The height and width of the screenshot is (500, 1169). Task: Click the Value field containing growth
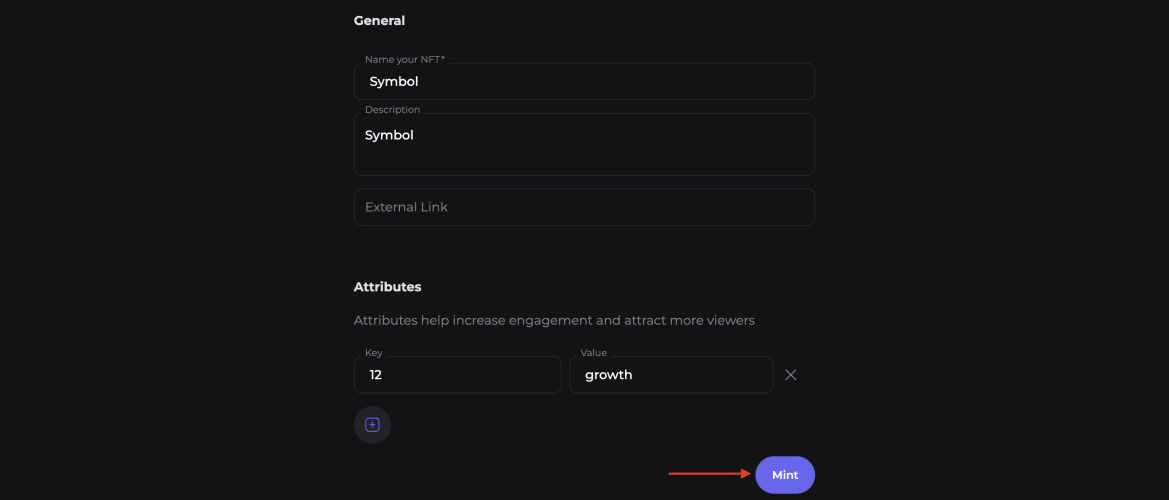point(671,375)
